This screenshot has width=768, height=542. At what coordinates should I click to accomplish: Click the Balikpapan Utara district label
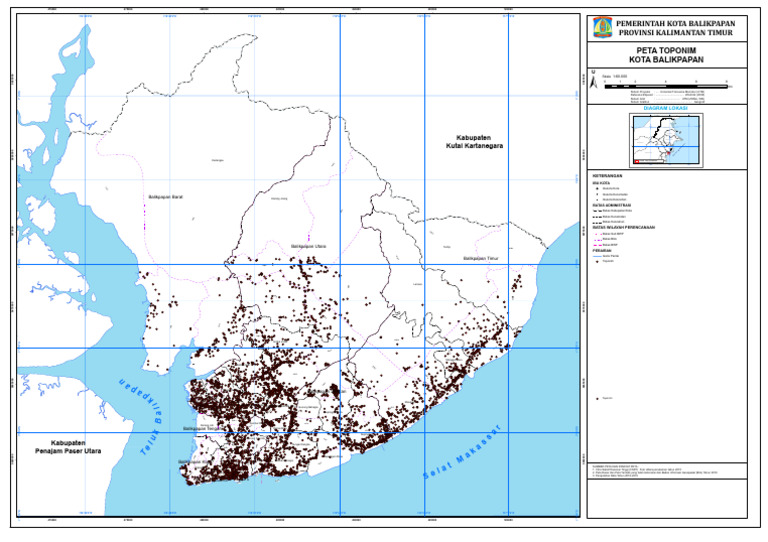click(x=308, y=245)
